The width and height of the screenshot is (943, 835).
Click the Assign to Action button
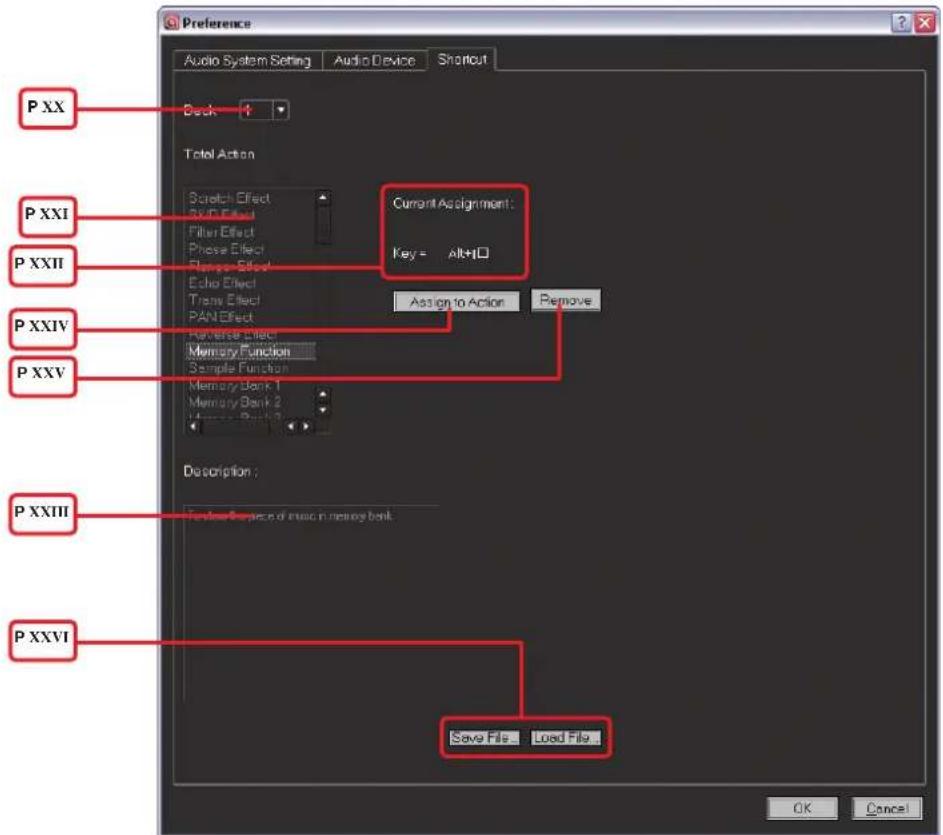(457, 303)
